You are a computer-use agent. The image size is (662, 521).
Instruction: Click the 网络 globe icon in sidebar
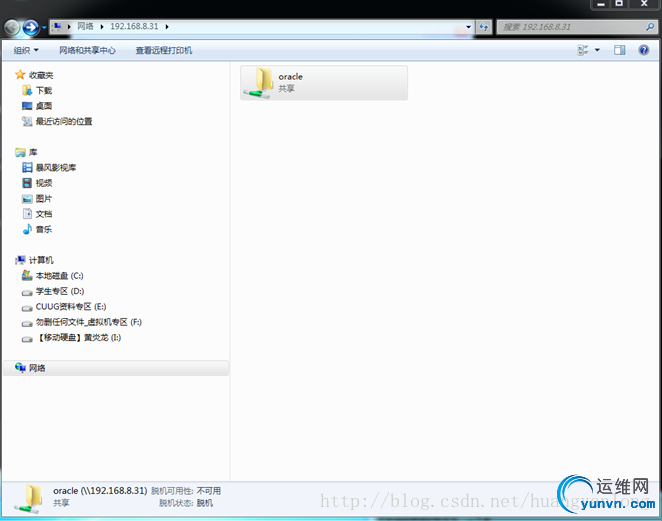click(20, 368)
